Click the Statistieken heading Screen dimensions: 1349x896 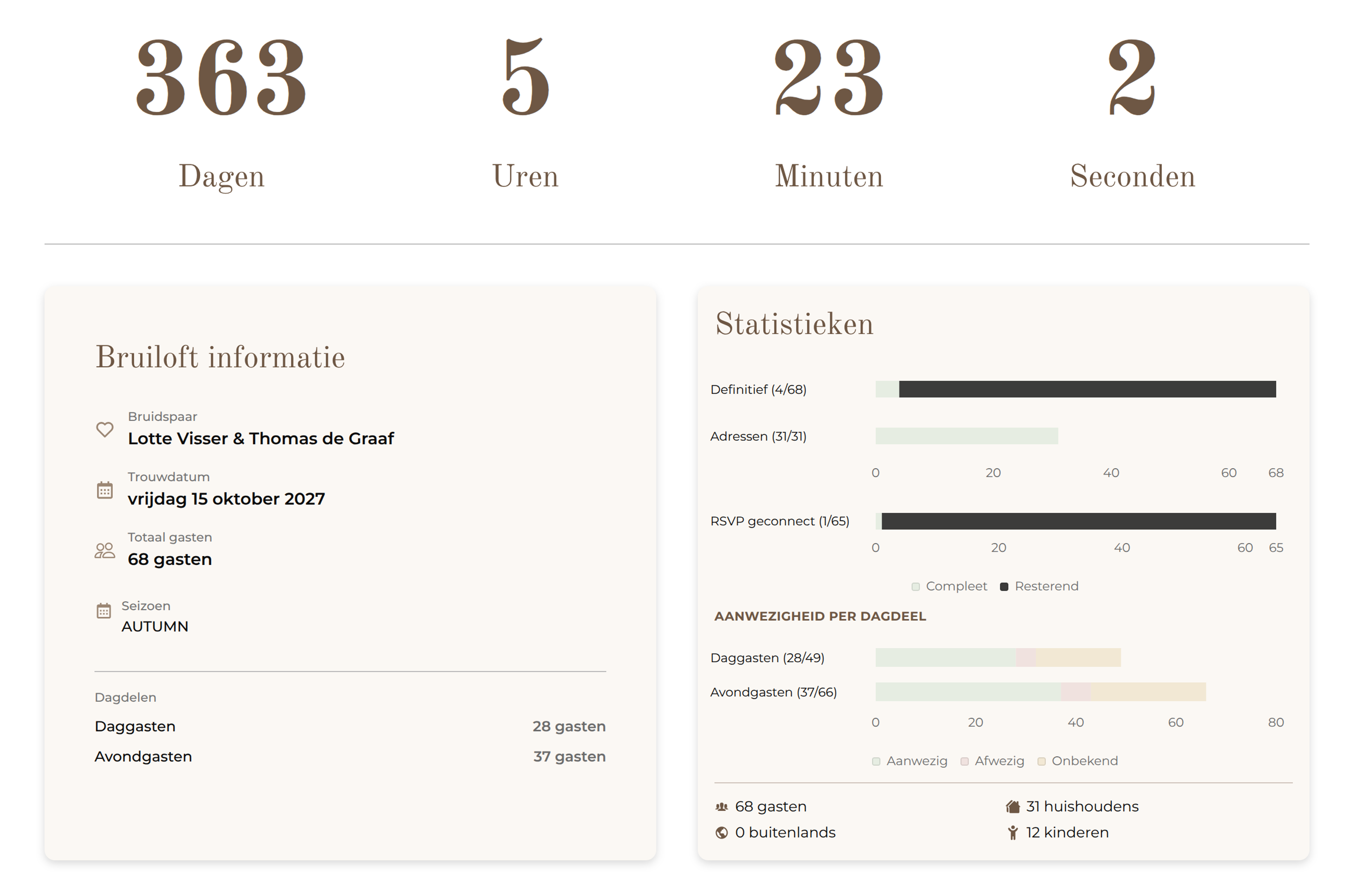794,324
